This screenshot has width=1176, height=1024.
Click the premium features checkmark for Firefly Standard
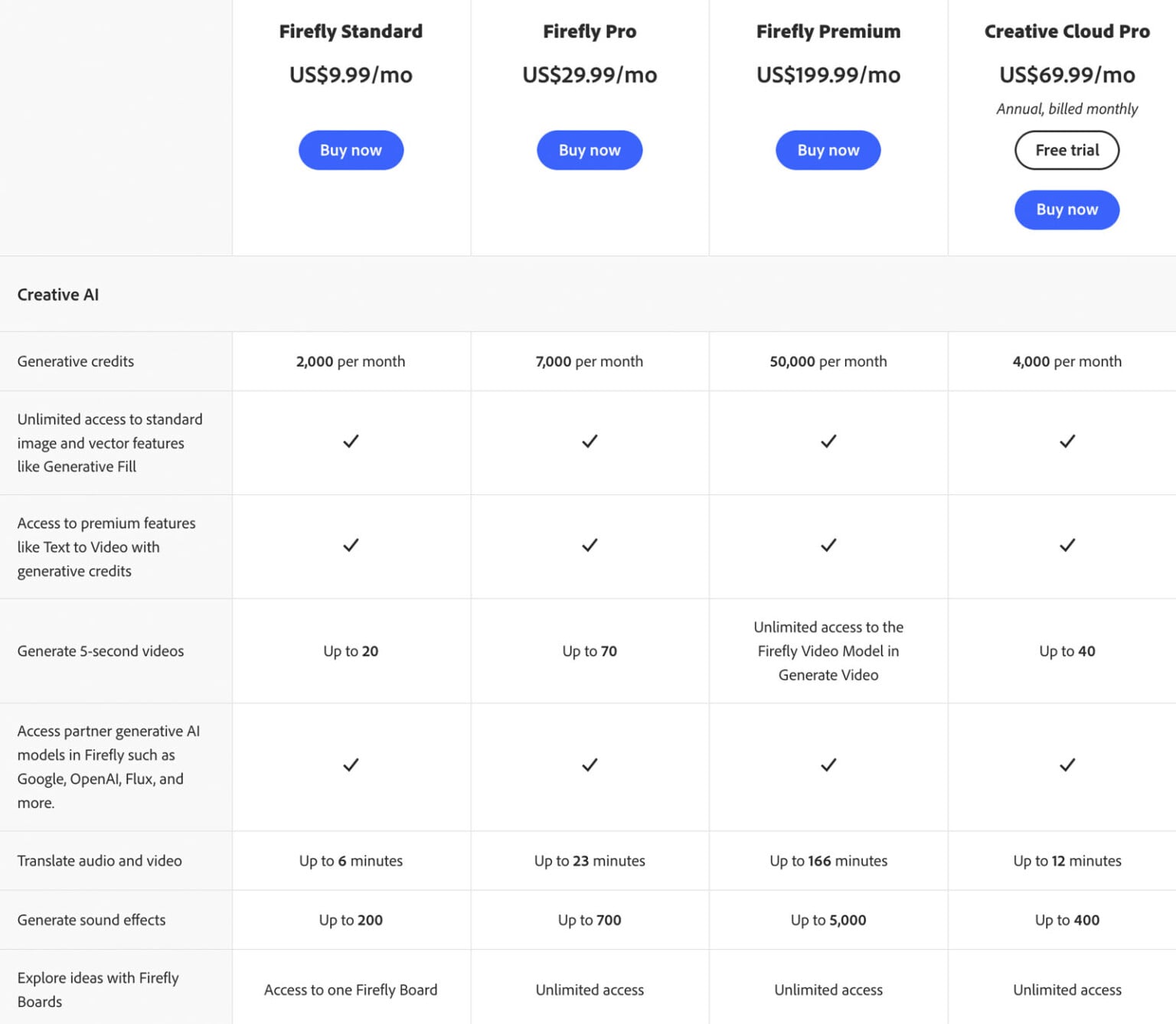coord(351,546)
